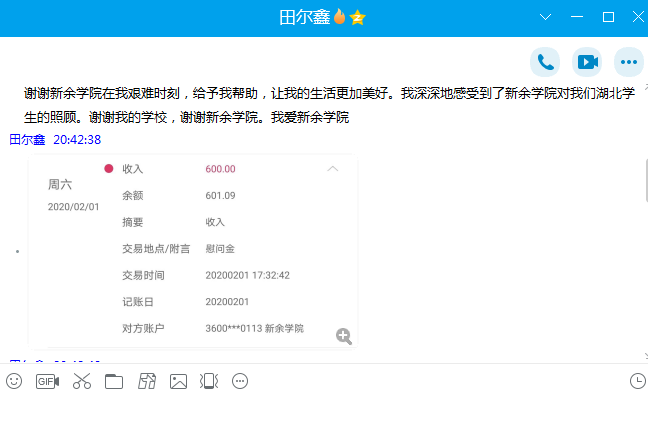The image size is (648, 446).
Task: Open the emoji smiley picker
Action: coord(14,381)
